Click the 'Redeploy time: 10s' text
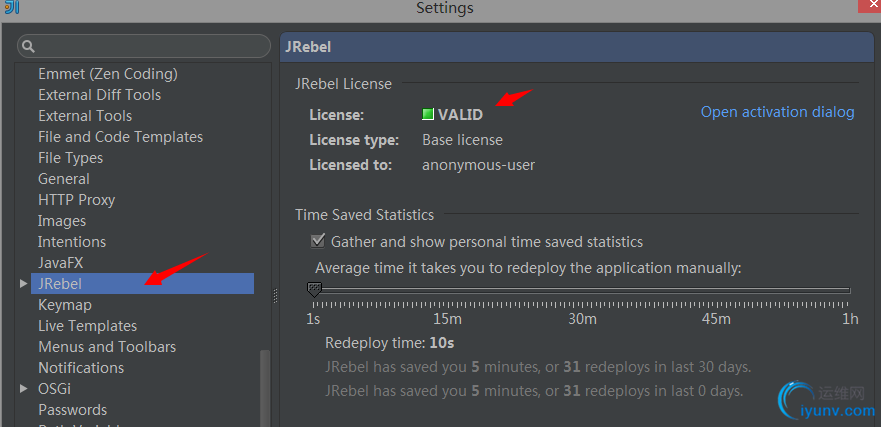This screenshot has height=427, width=881. (x=389, y=343)
